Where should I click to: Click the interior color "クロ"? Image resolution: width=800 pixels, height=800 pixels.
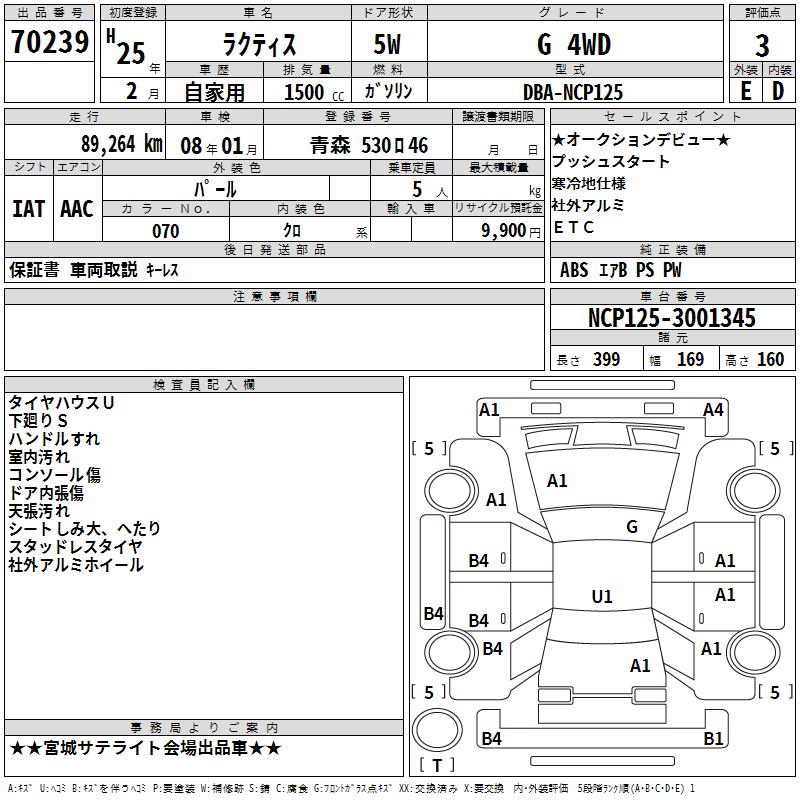[292, 231]
